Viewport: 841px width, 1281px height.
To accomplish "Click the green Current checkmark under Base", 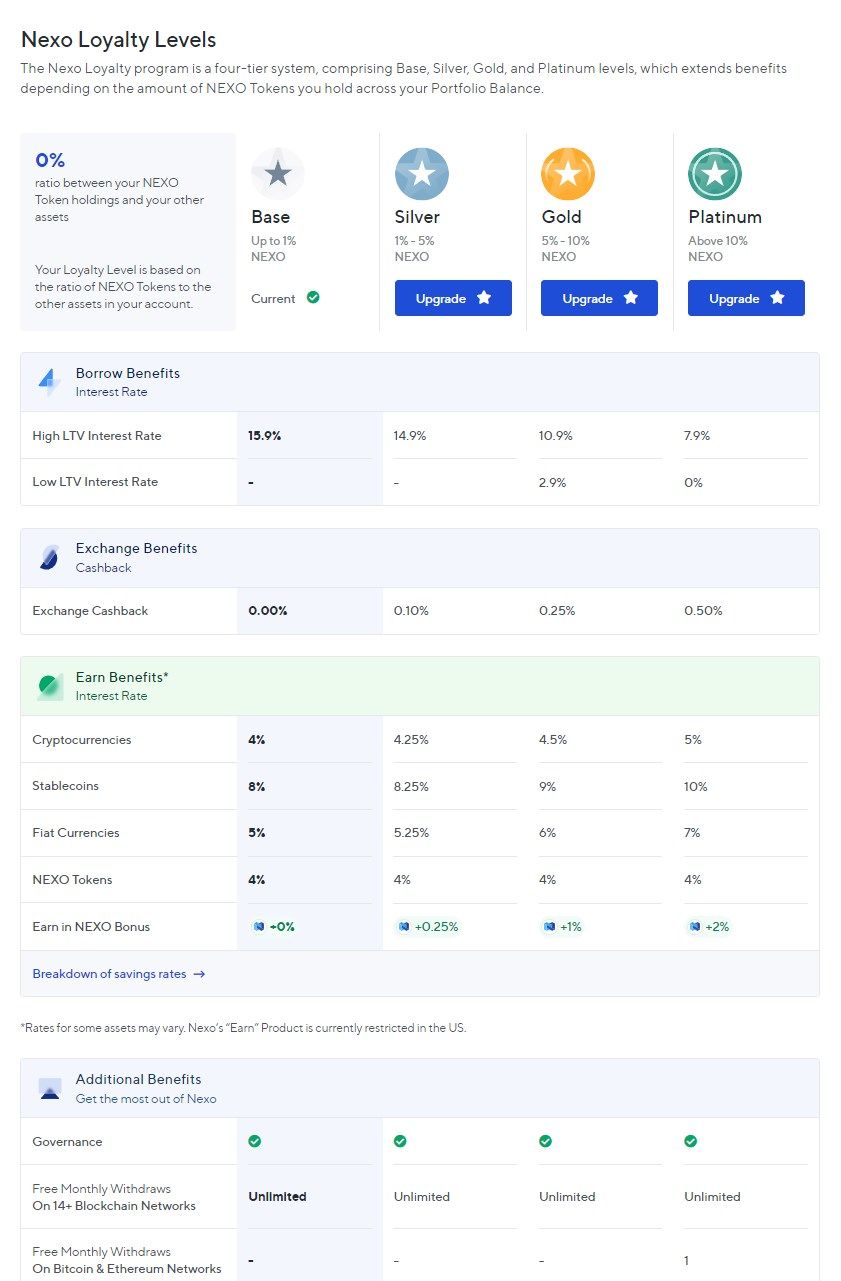I will coord(313,297).
